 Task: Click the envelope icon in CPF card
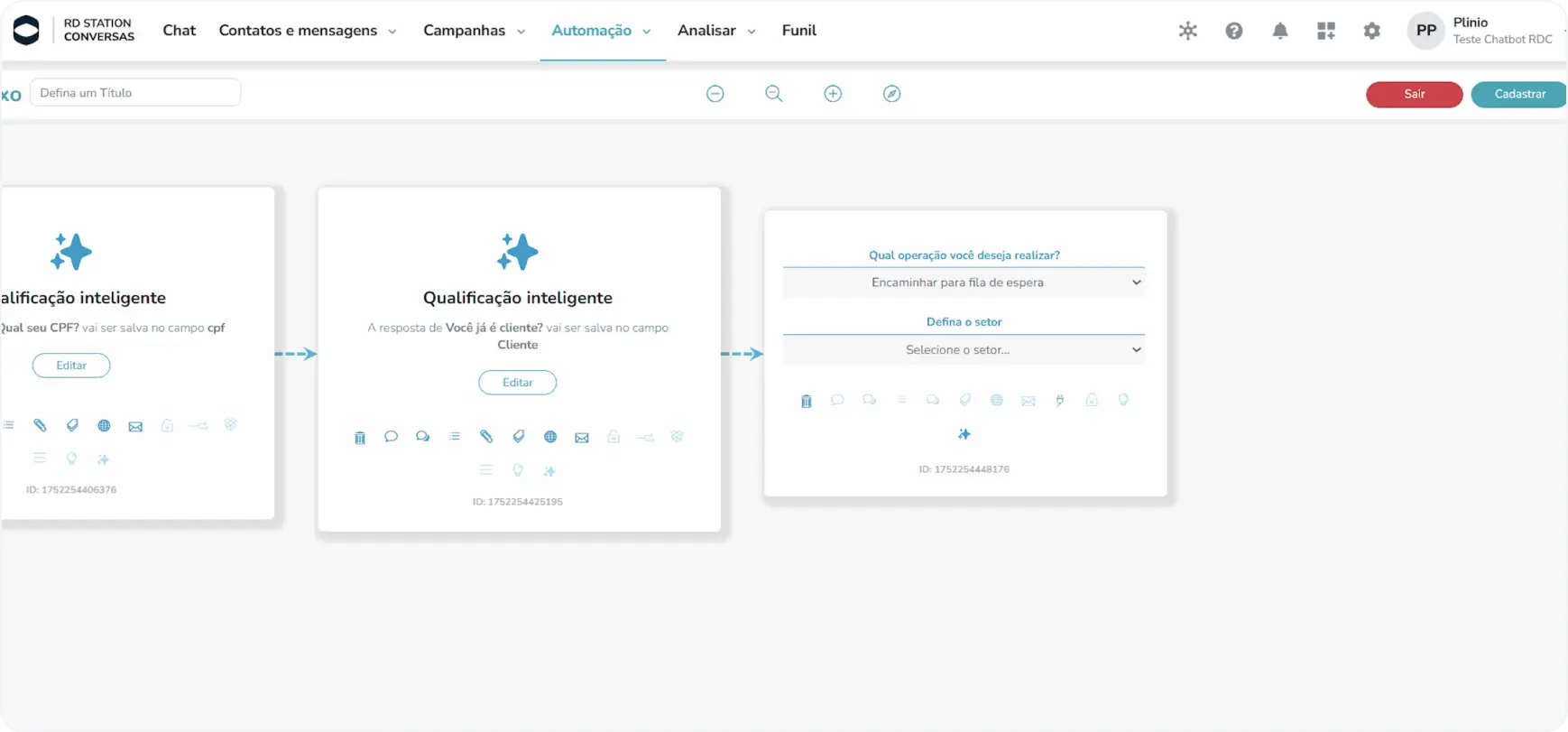point(135,426)
